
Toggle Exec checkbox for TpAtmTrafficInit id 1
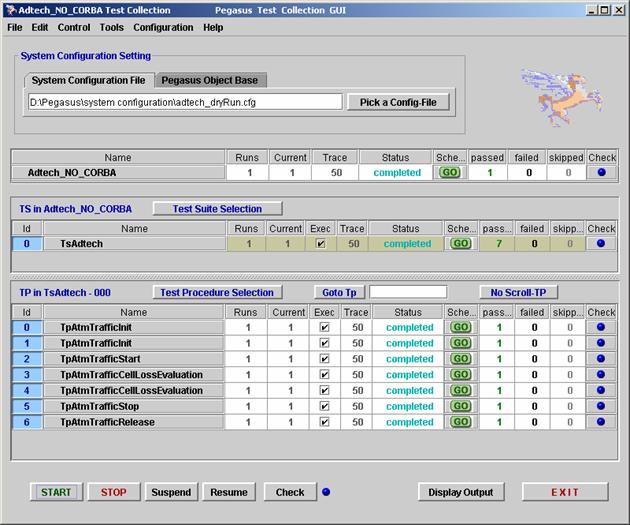point(325,343)
